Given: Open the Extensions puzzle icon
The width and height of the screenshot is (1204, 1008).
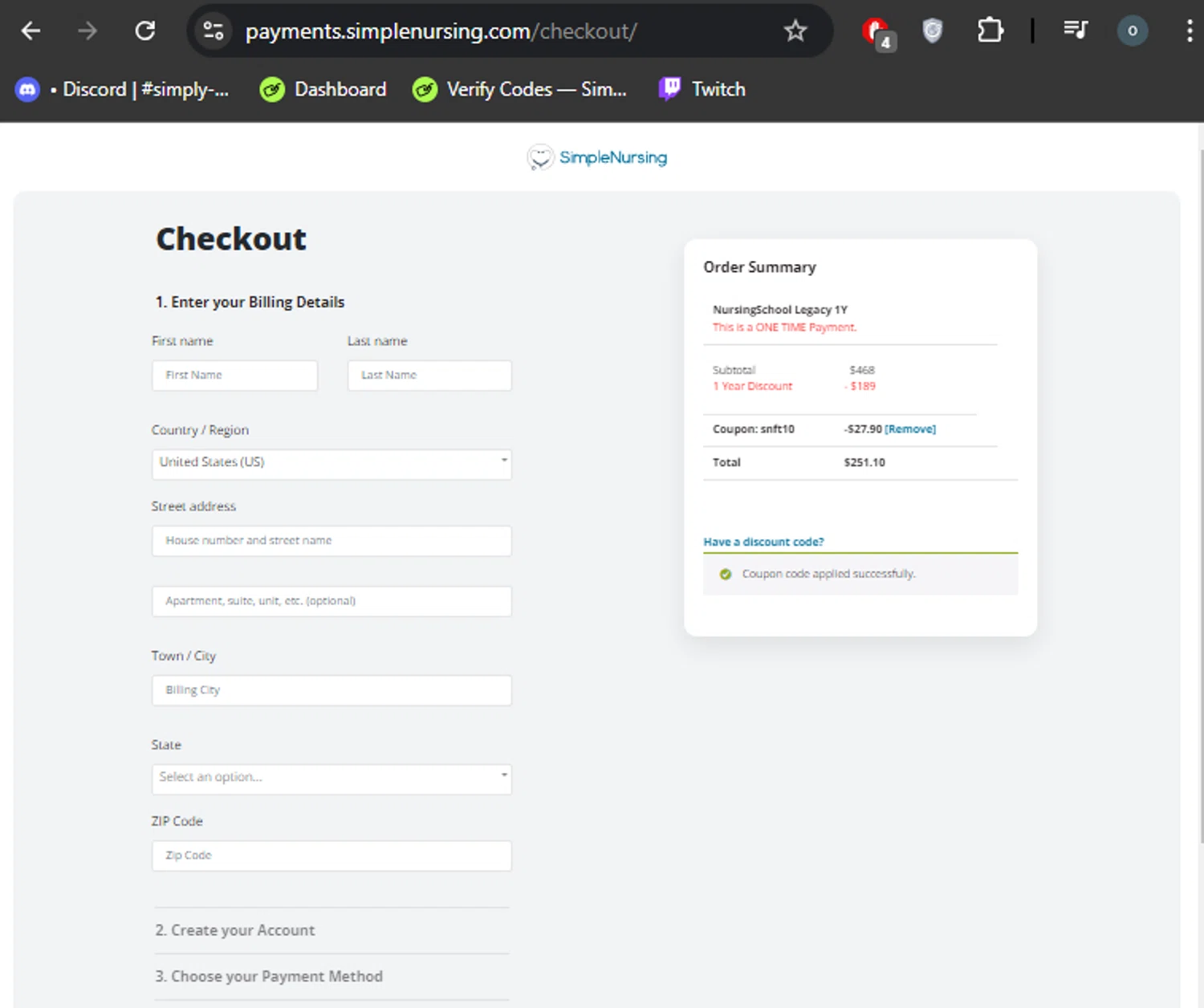Looking at the screenshot, I should [x=990, y=31].
